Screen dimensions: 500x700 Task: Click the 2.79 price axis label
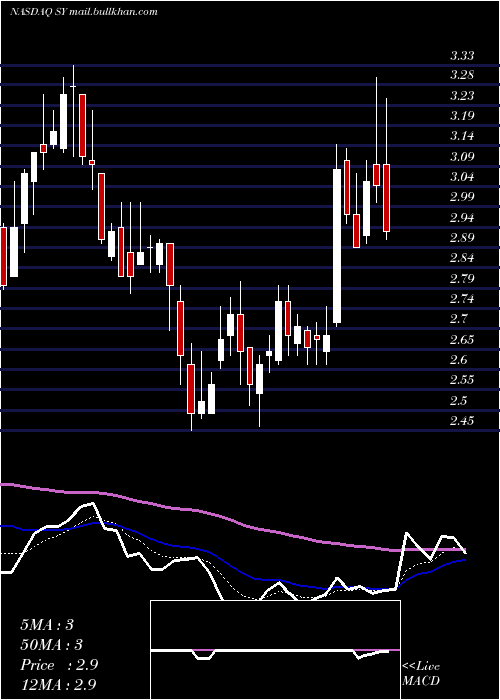pyautogui.click(x=462, y=279)
